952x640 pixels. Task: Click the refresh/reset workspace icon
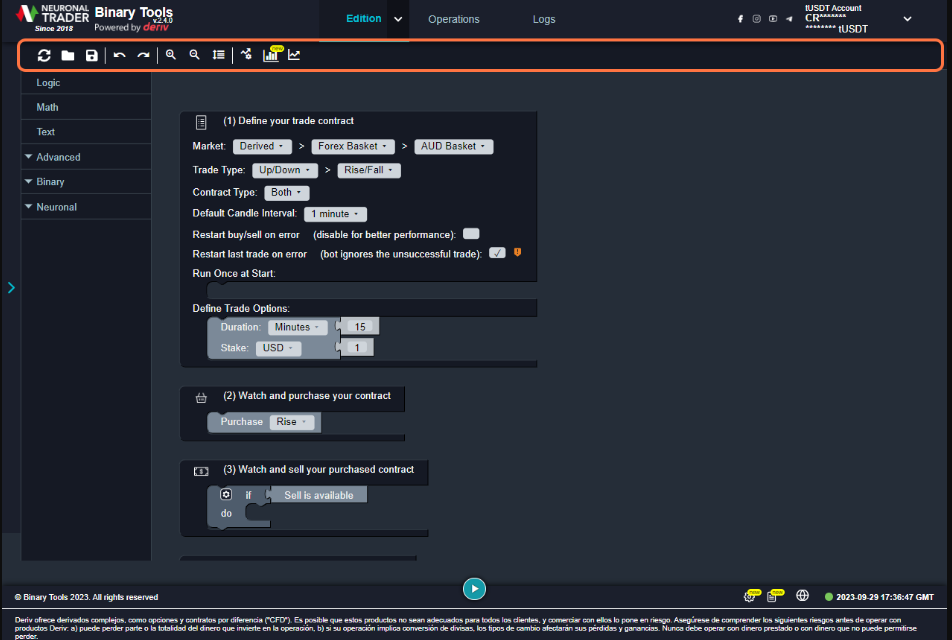[44, 55]
